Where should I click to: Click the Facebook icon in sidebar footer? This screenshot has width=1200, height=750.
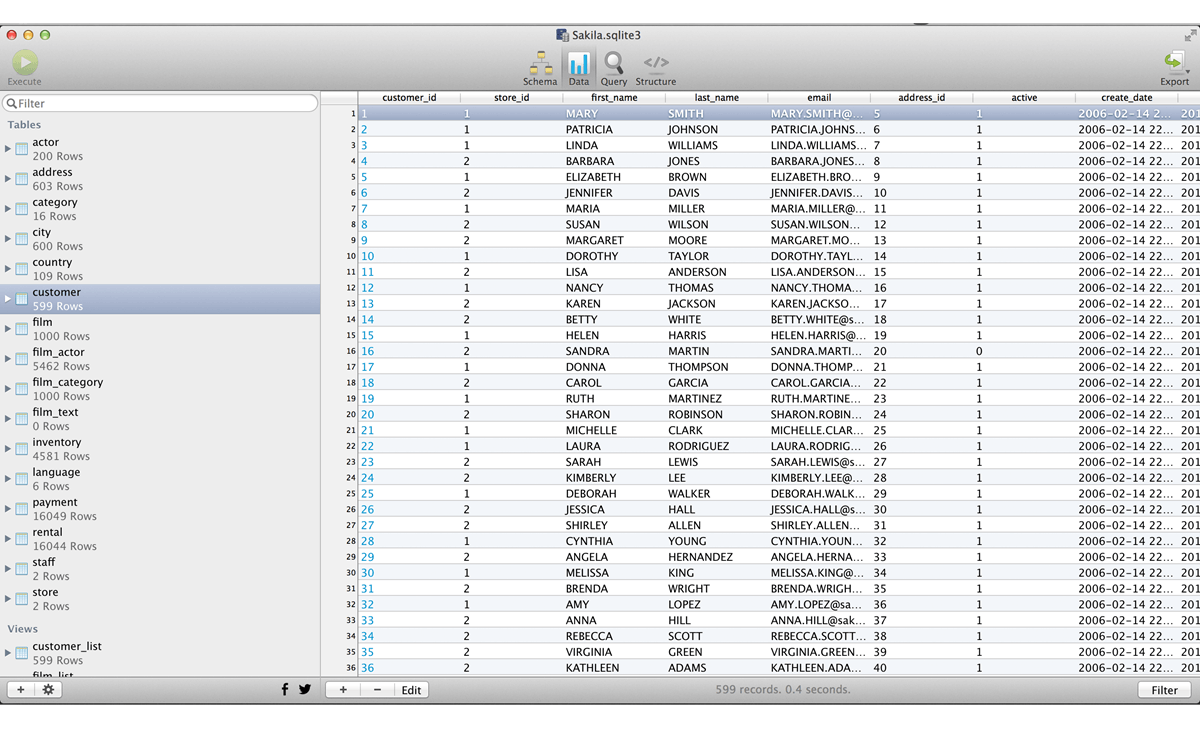pos(285,690)
